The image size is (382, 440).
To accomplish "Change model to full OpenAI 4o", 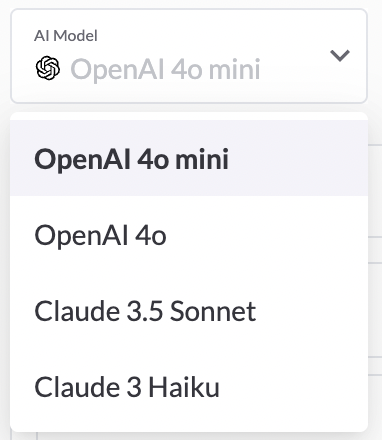I will (189, 235).
